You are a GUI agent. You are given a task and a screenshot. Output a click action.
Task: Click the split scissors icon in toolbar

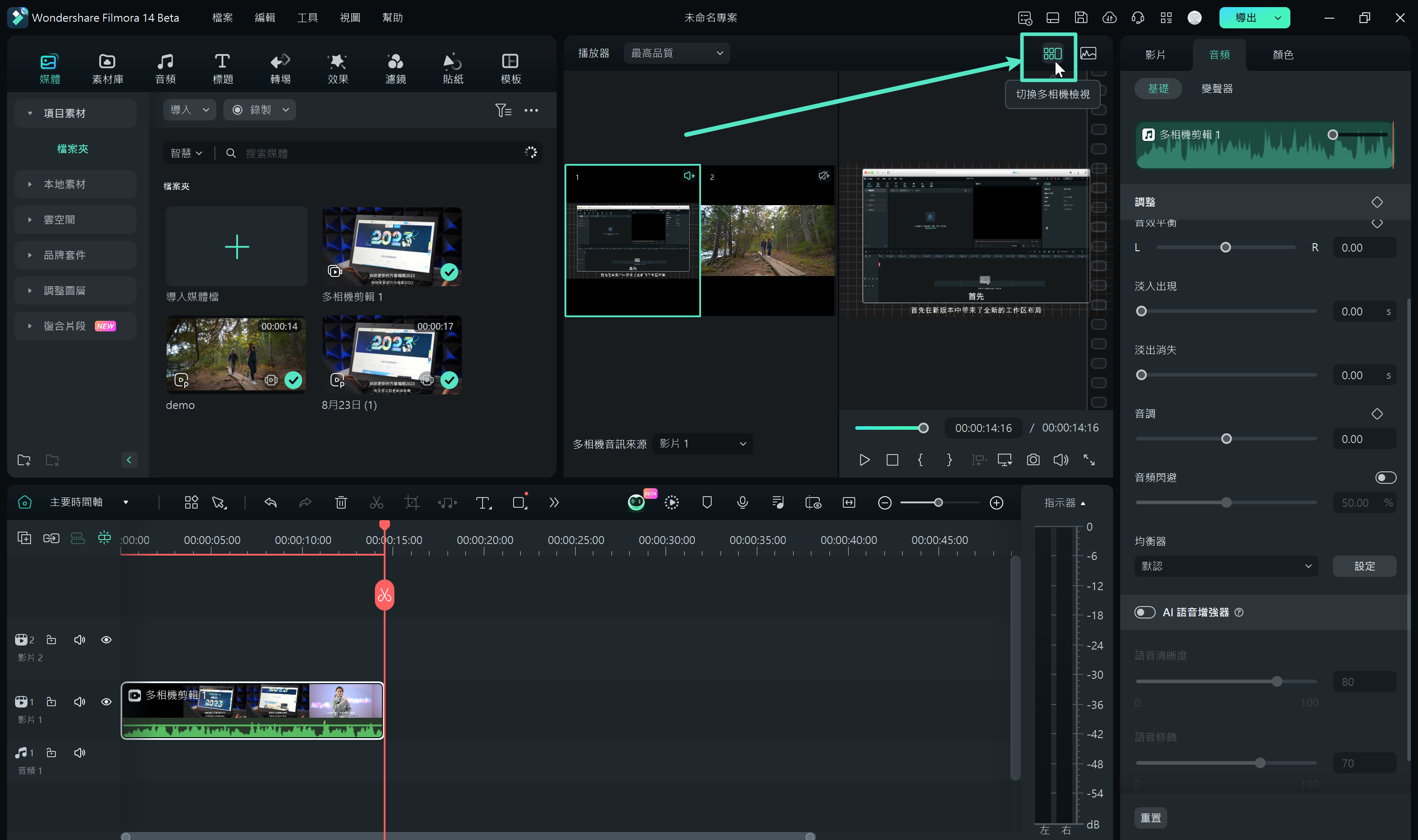(377, 503)
